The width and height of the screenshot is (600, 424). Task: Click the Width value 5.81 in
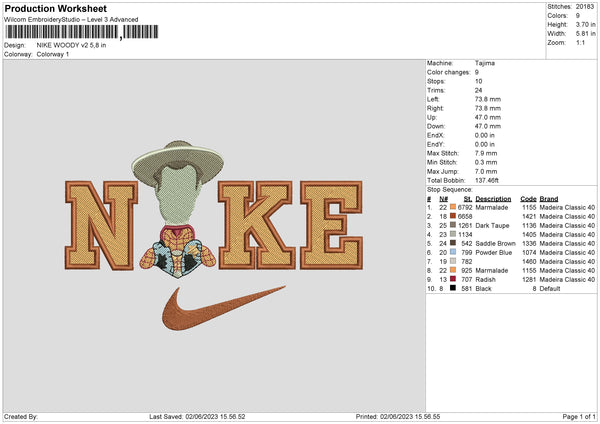[586, 34]
